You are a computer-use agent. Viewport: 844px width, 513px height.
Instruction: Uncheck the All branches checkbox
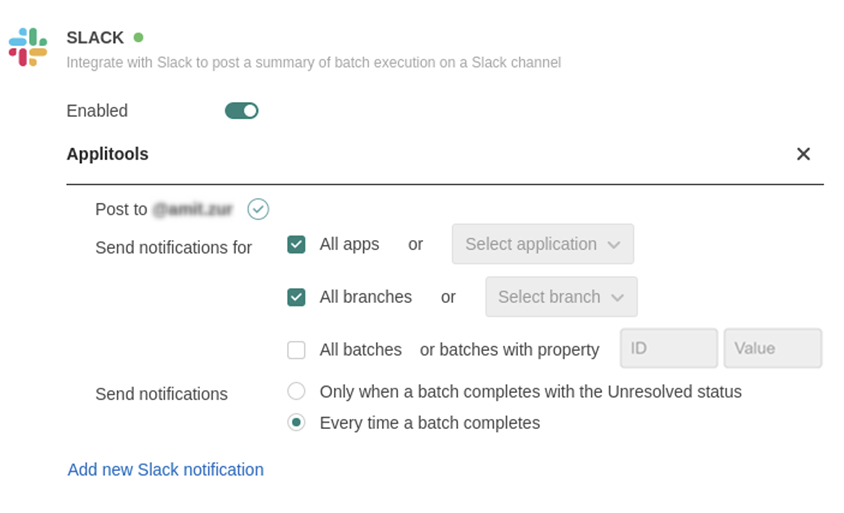click(296, 297)
